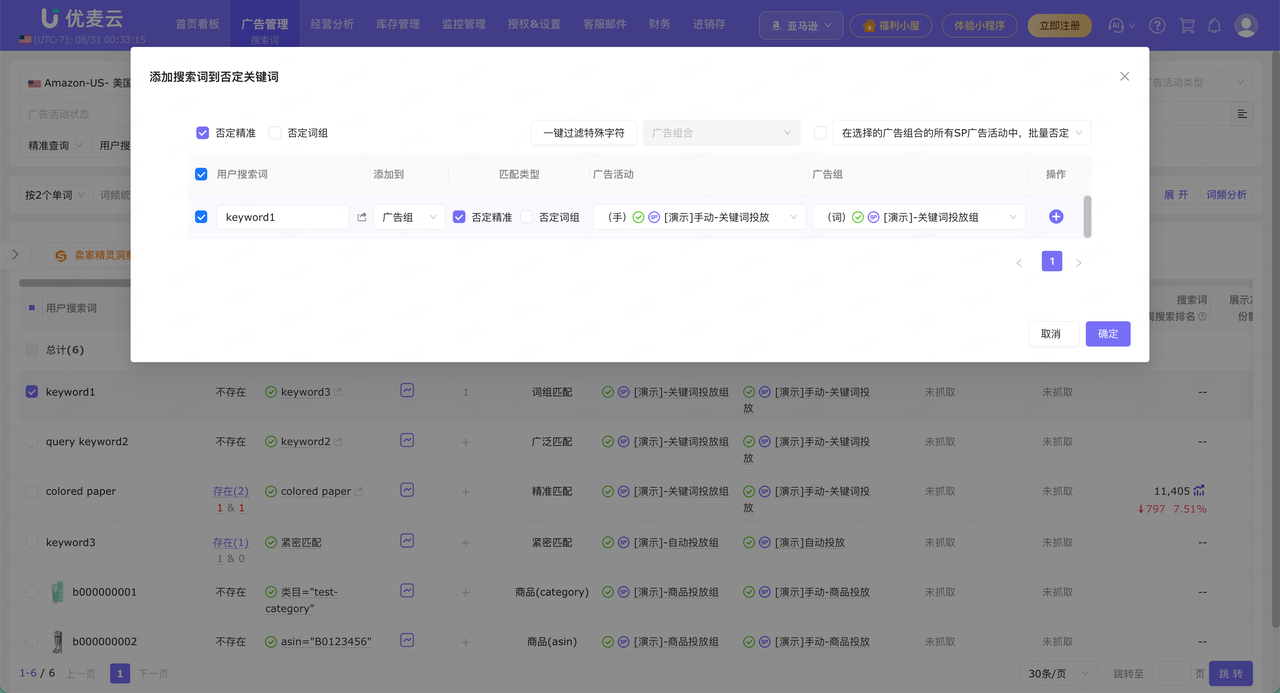Screen dimensions: 1280x693
Task: Click the keyword1 text input field
Action: [283, 217]
